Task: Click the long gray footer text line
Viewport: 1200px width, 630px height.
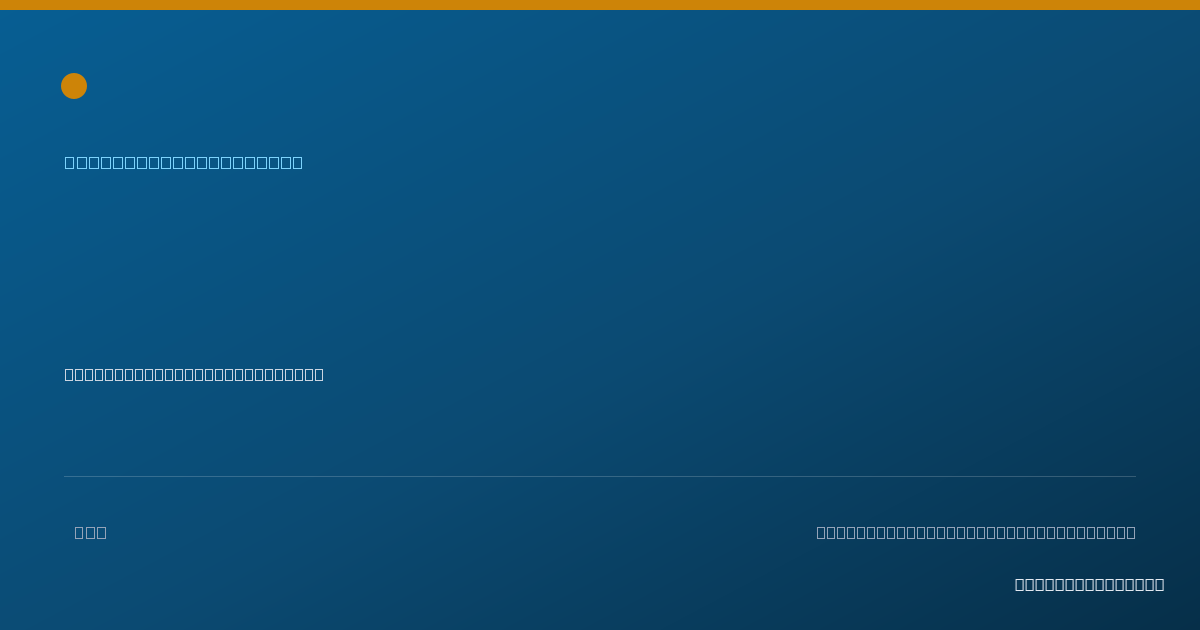Action: tap(976, 532)
